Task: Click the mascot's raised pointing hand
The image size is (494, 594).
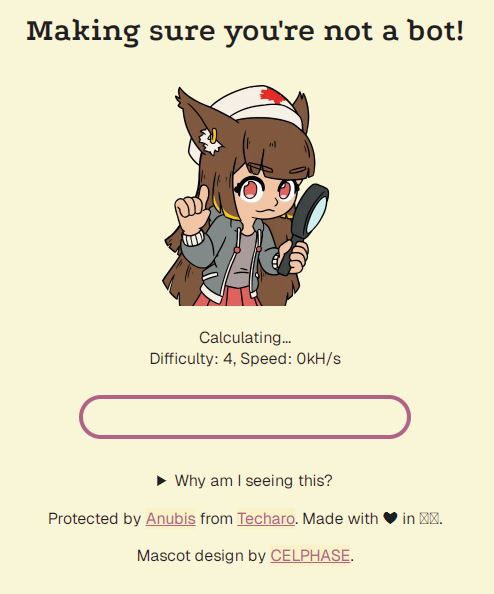Action: click(192, 209)
